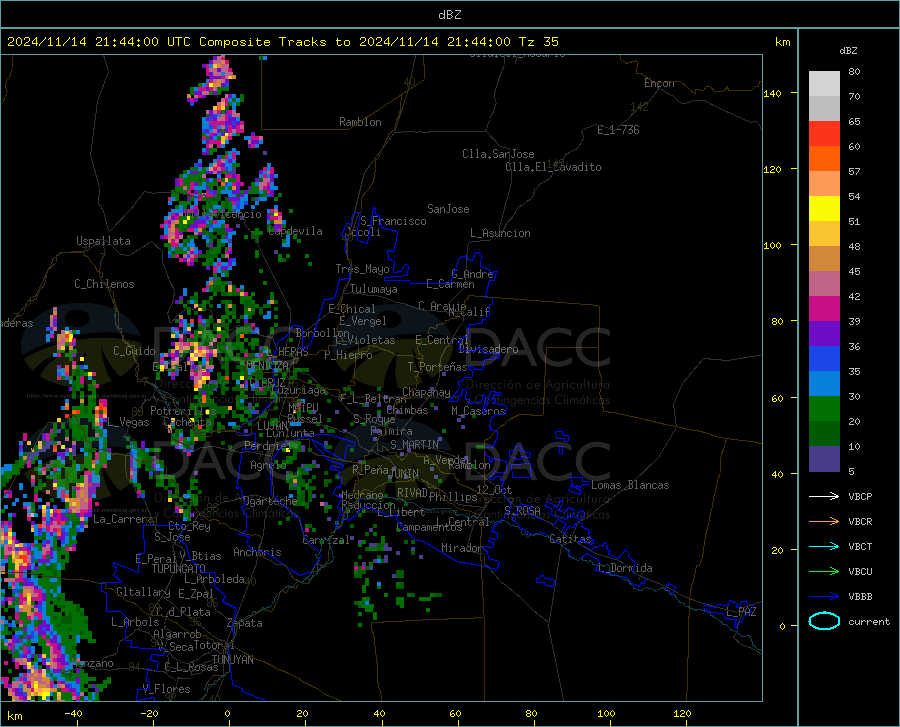Image resolution: width=900 pixels, height=727 pixels.
Task: Click the Tres_Mayo label
Action: (x=362, y=269)
